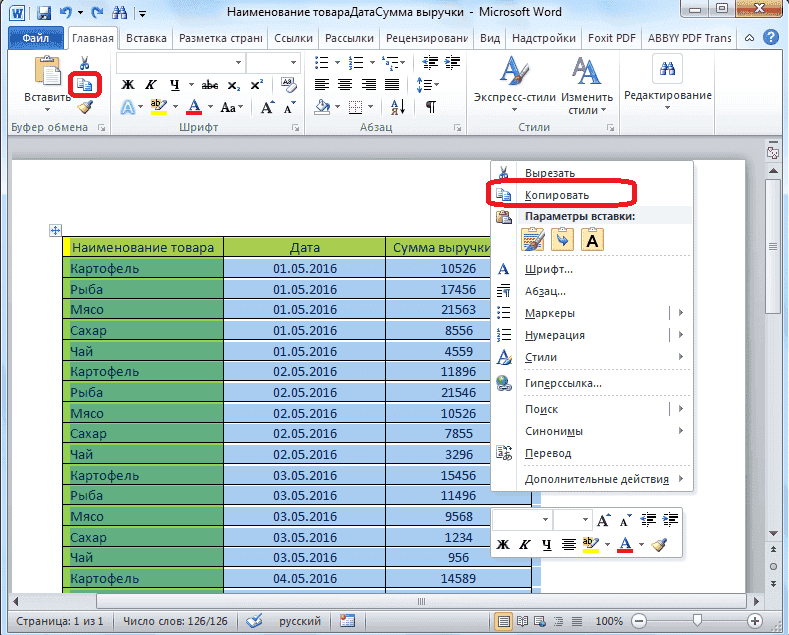Image resolution: width=789 pixels, height=635 pixels.
Task: Click the Save icon in the quick access toolbar
Action: pyautogui.click(x=43, y=13)
